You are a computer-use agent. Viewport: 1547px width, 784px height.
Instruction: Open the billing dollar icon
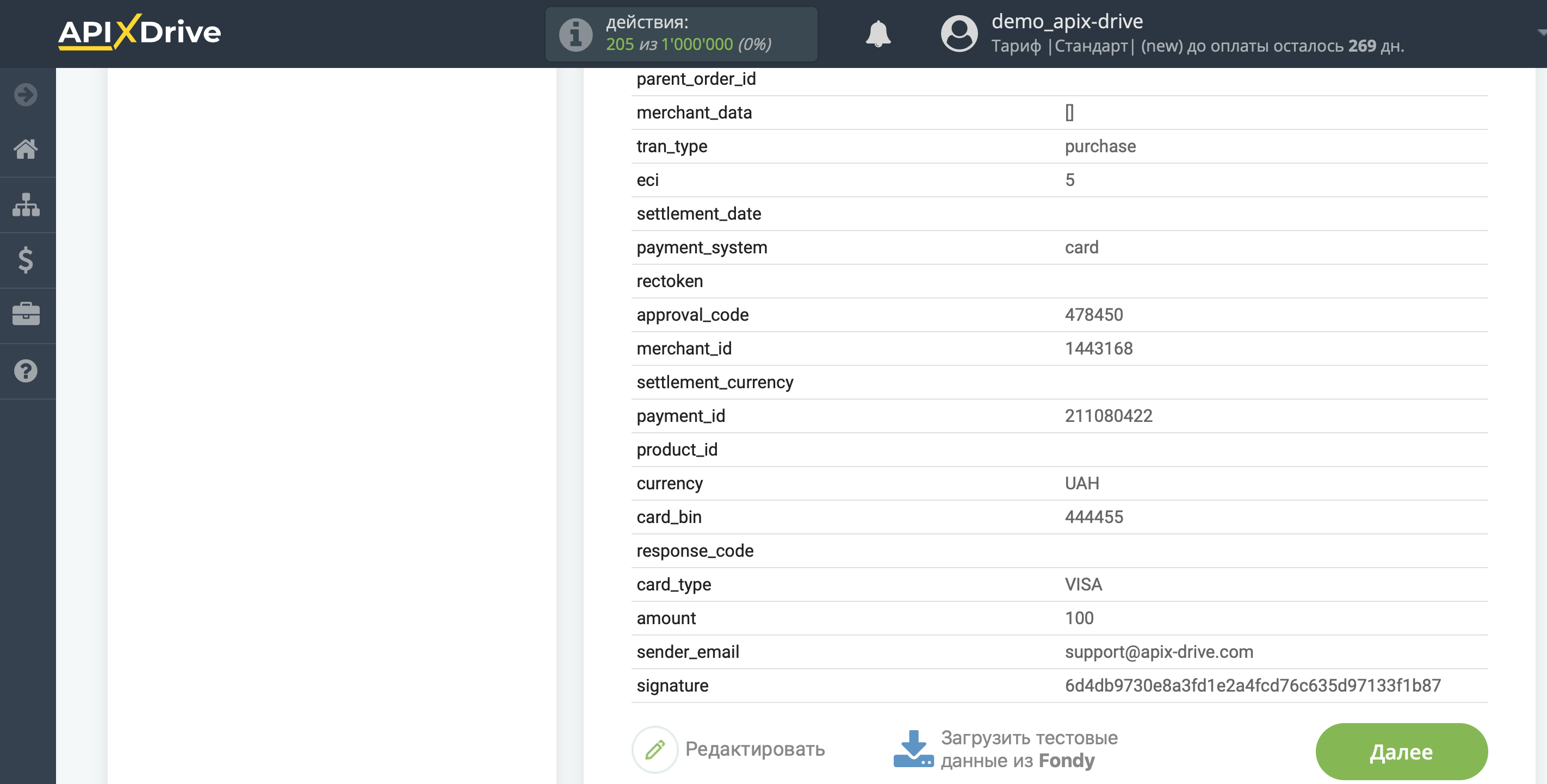(x=26, y=260)
